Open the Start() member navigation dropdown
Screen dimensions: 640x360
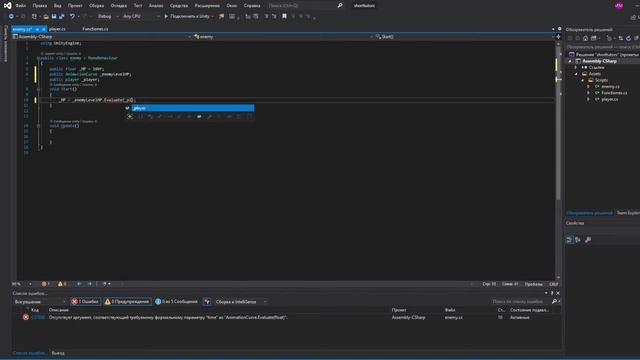[x=464, y=37]
